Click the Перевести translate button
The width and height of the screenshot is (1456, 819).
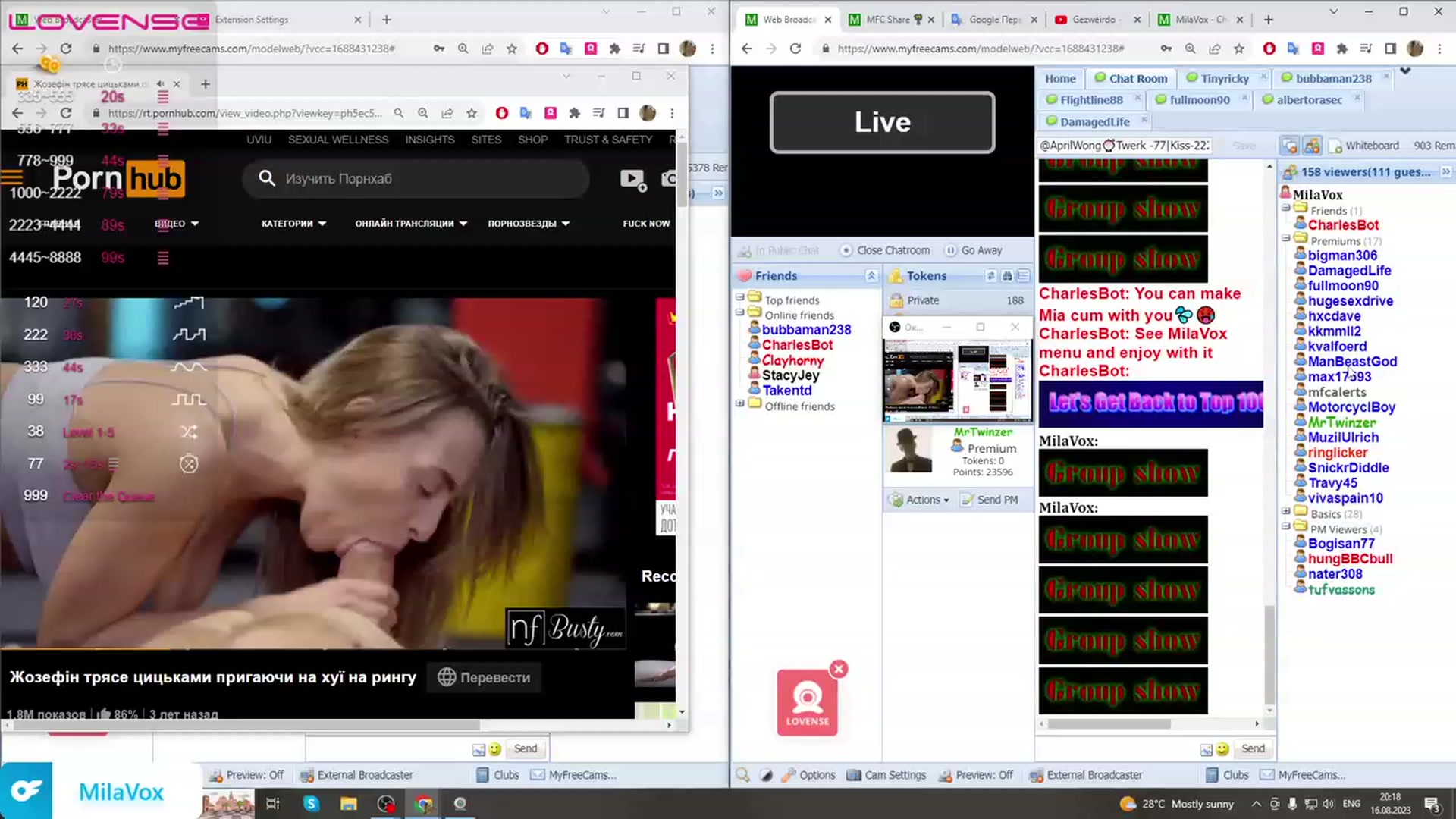484,677
